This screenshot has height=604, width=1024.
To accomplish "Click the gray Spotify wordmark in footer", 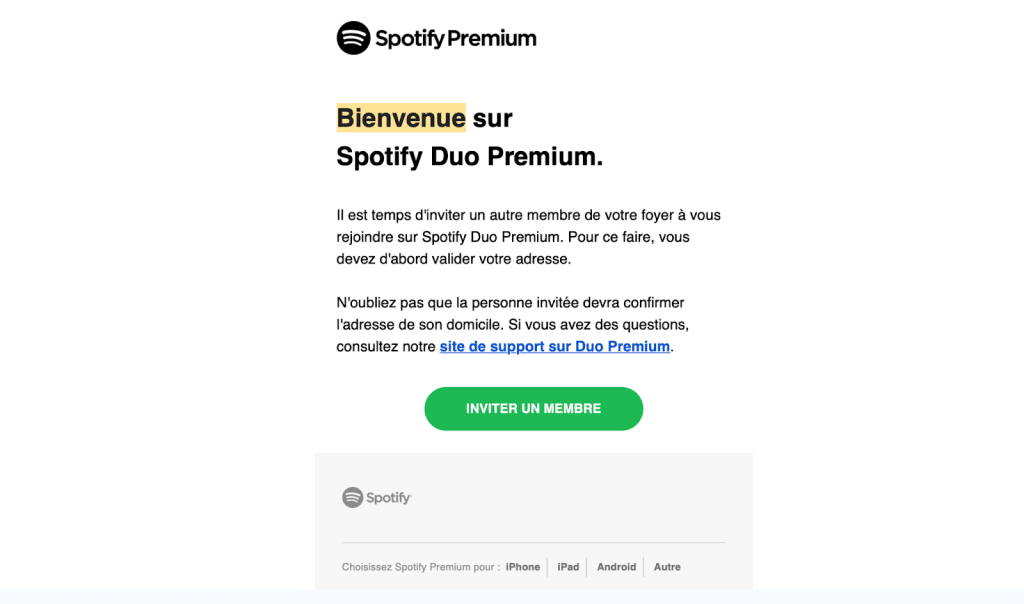I will 389,498.
